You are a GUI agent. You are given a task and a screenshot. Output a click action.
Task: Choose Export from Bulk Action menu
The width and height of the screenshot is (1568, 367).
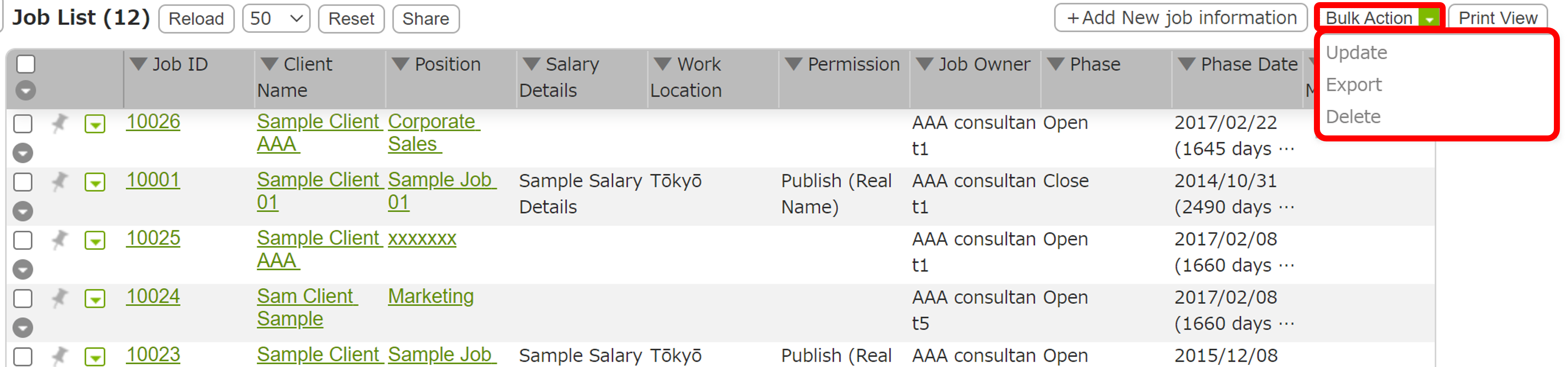1354,85
